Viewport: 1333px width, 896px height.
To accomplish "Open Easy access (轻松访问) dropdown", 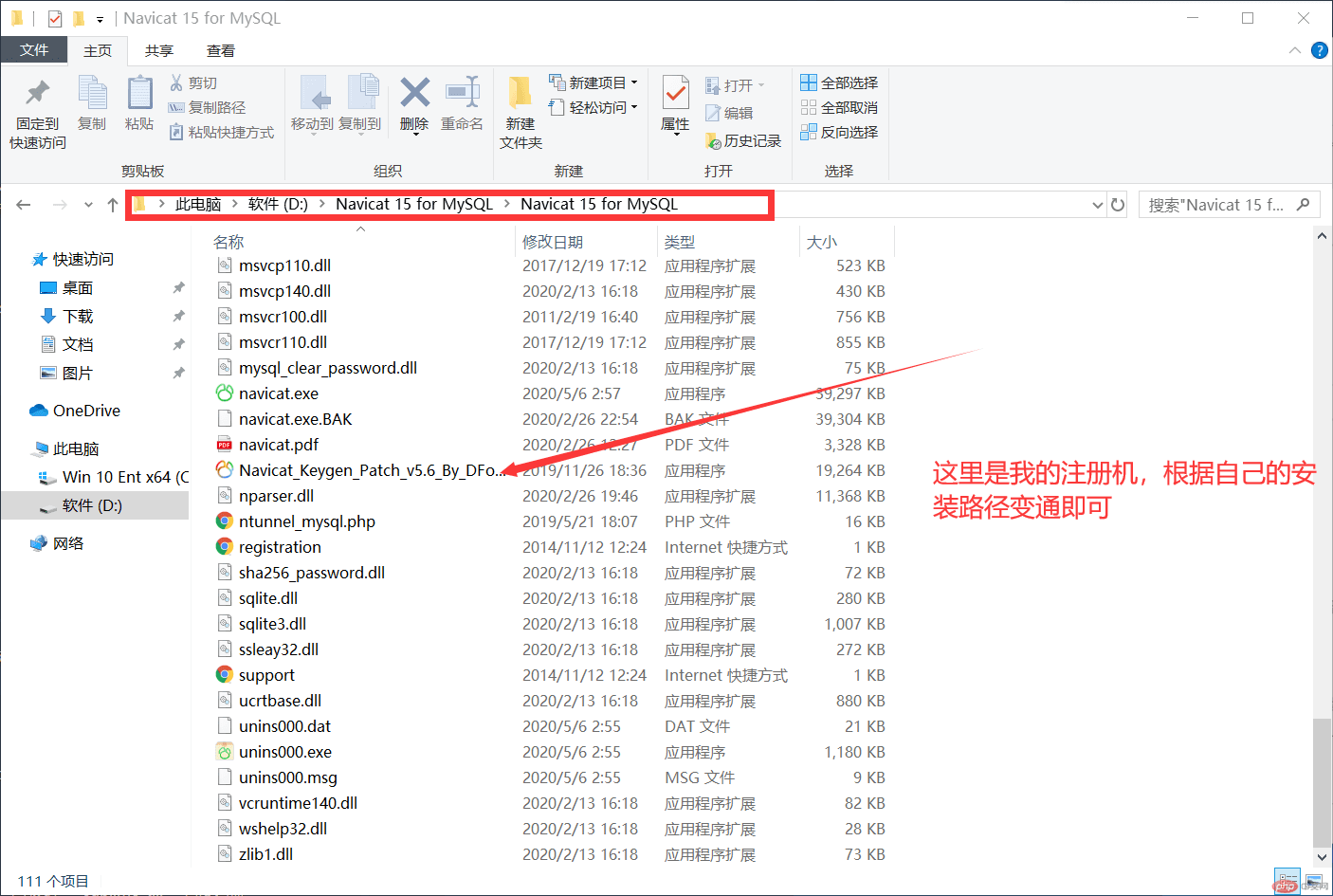I will tap(593, 107).
